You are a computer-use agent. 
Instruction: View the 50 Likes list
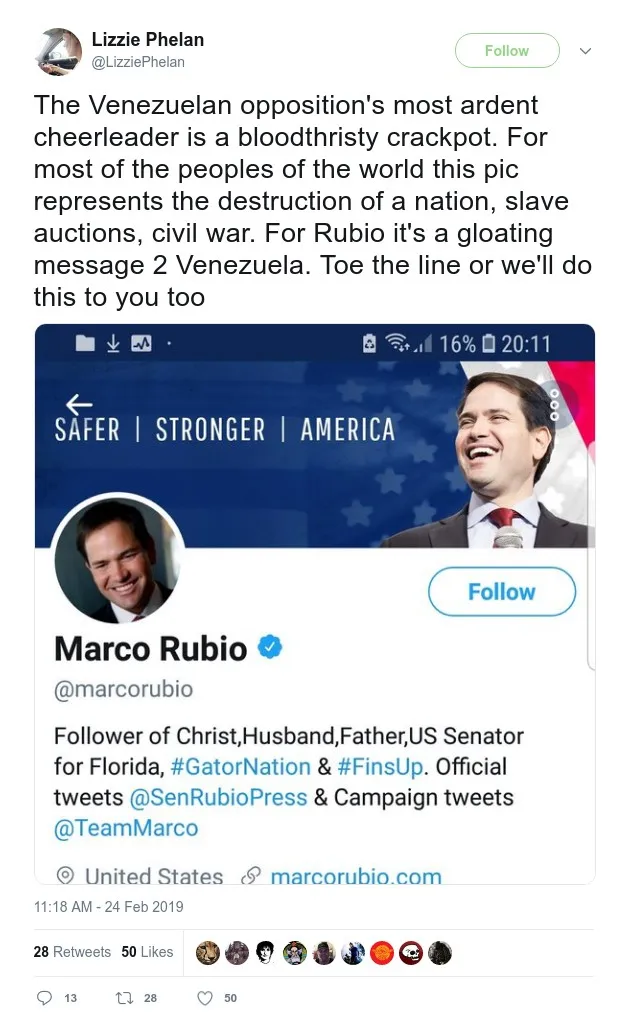(x=147, y=952)
